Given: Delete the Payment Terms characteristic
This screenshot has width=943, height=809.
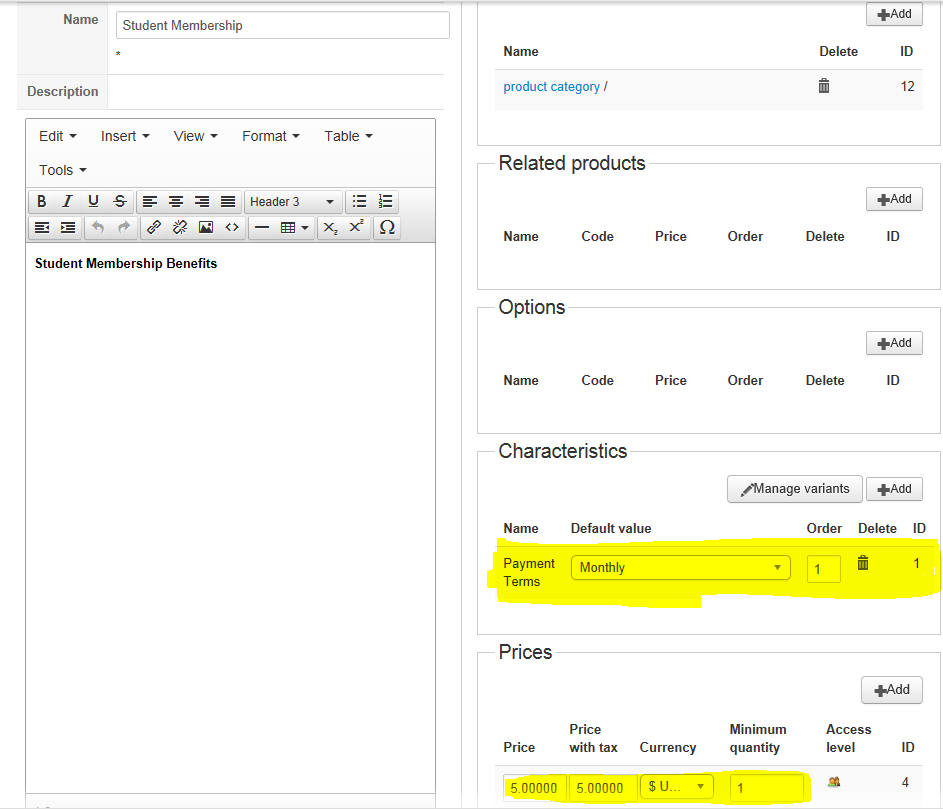Looking at the screenshot, I should pos(863,564).
